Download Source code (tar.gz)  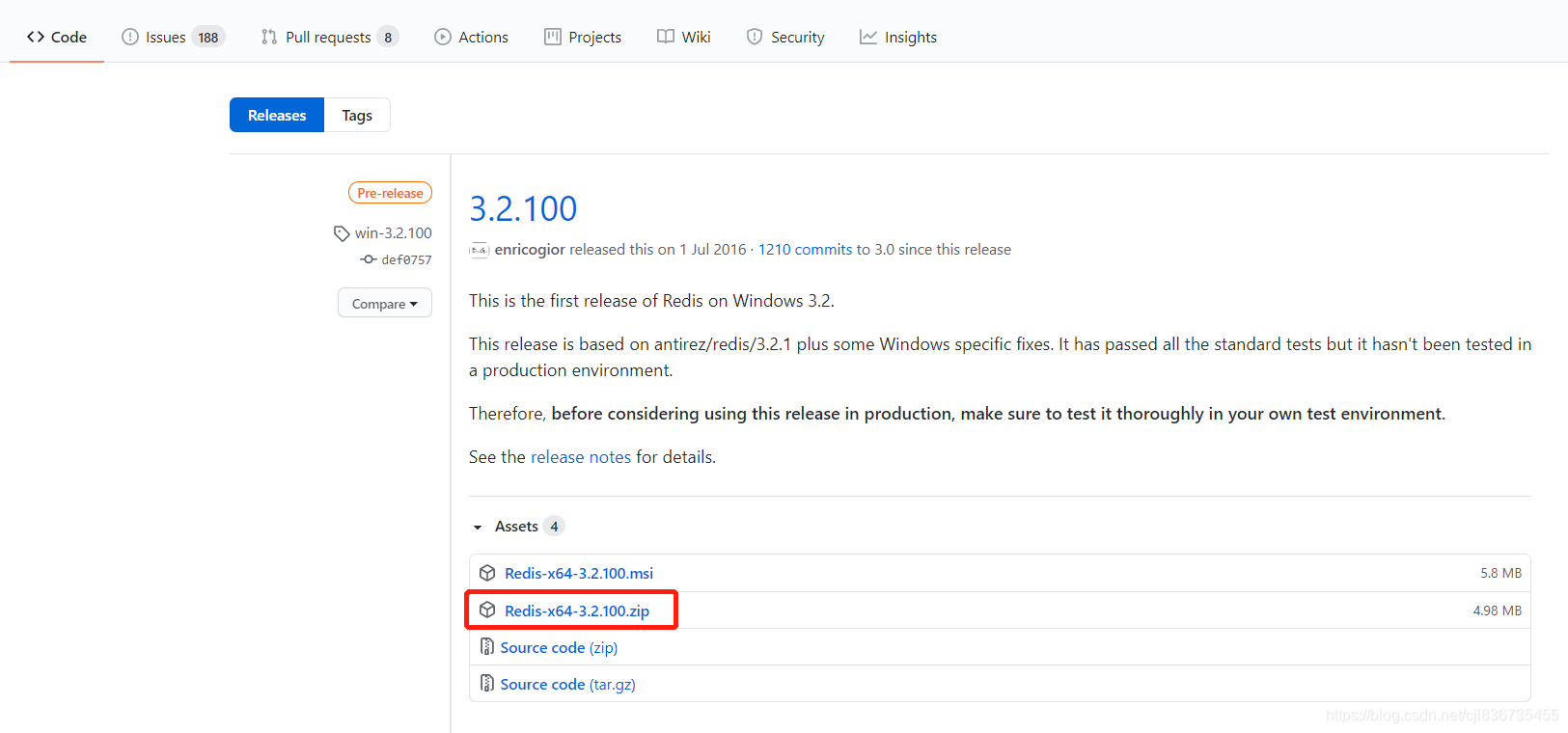tap(567, 684)
